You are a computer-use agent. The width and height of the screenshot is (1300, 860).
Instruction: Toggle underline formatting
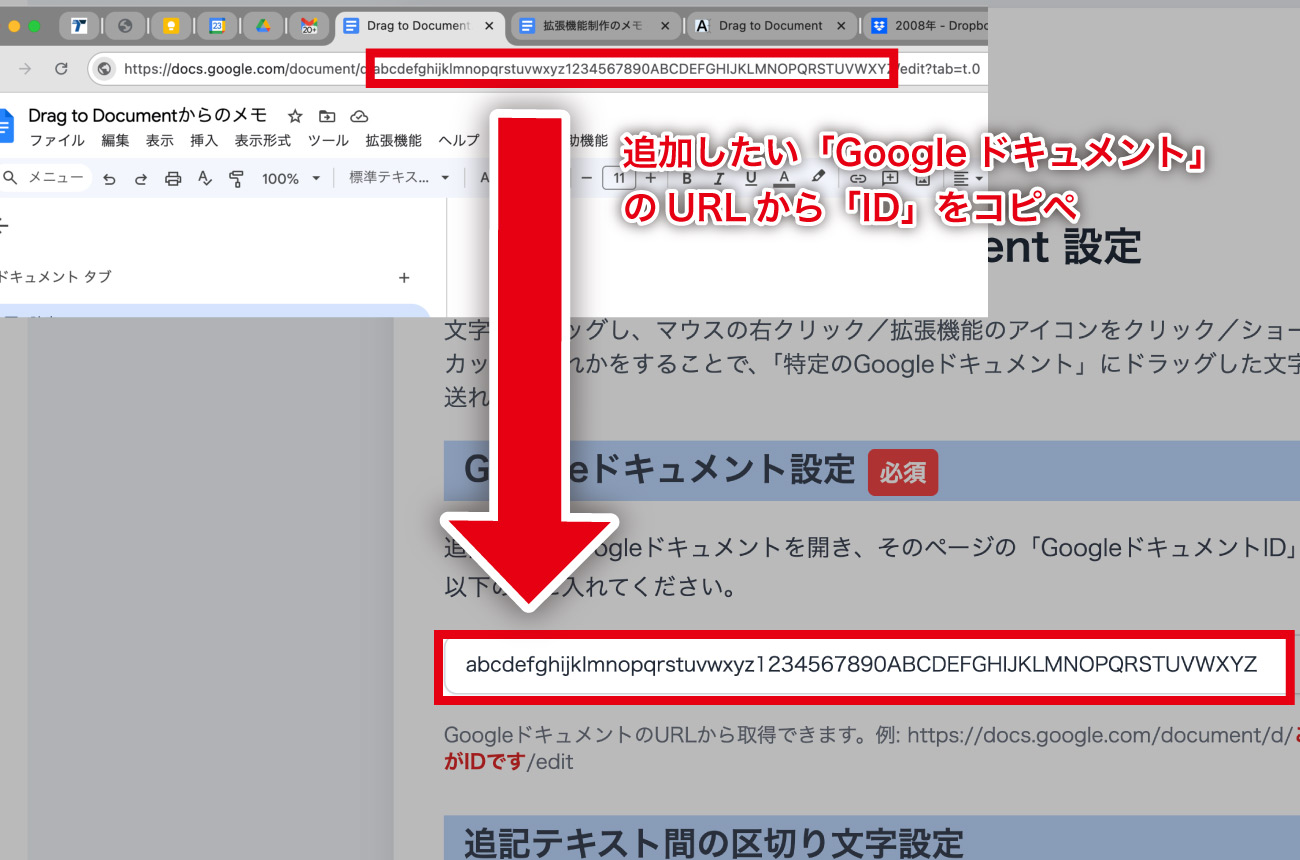tap(752, 178)
